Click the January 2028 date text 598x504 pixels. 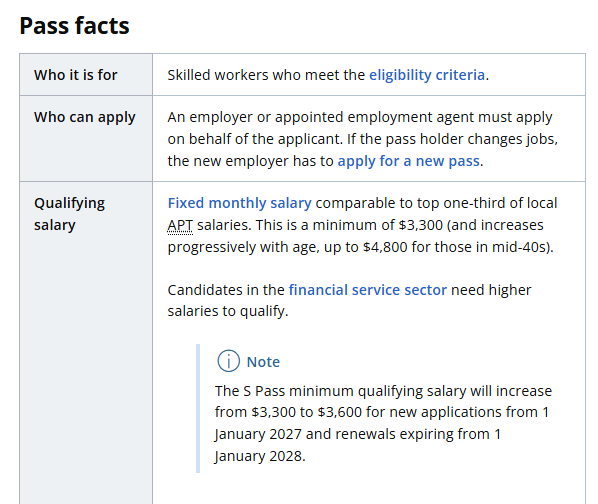[259, 456]
